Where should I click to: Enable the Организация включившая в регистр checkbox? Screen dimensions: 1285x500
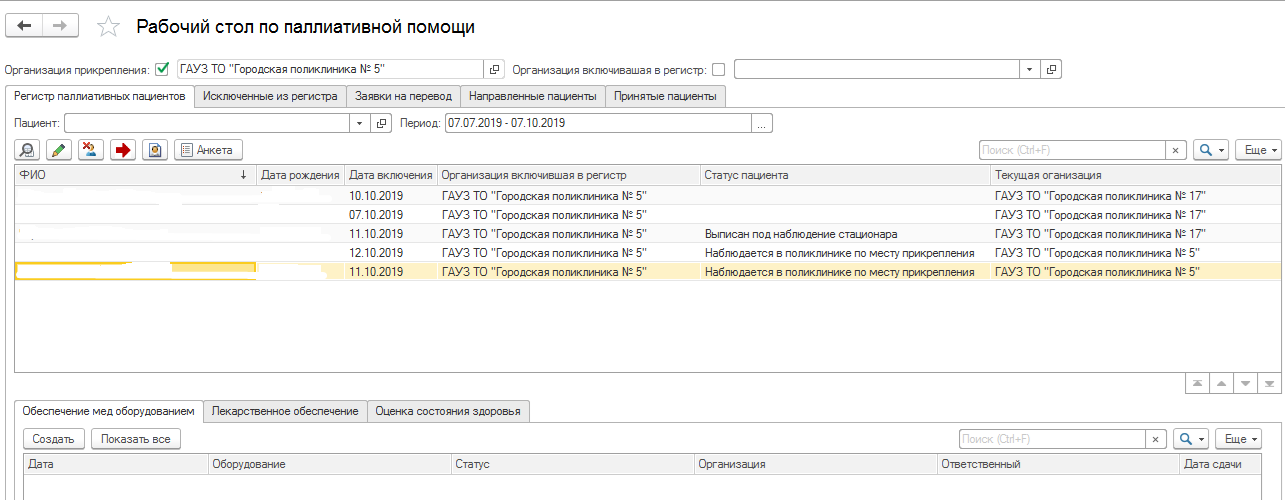[719, 70]
